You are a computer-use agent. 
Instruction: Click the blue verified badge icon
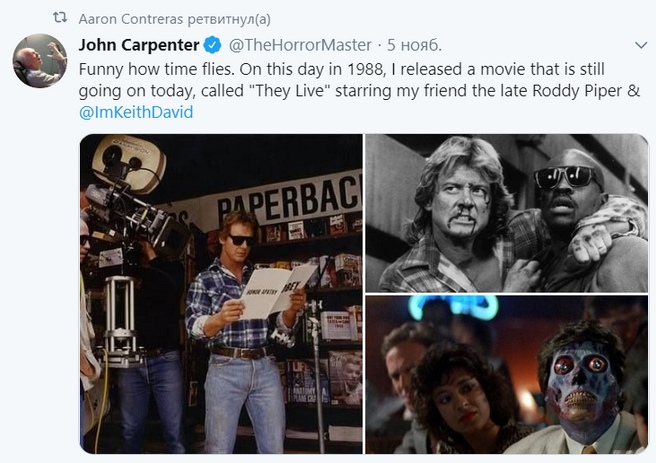[212, 45]
